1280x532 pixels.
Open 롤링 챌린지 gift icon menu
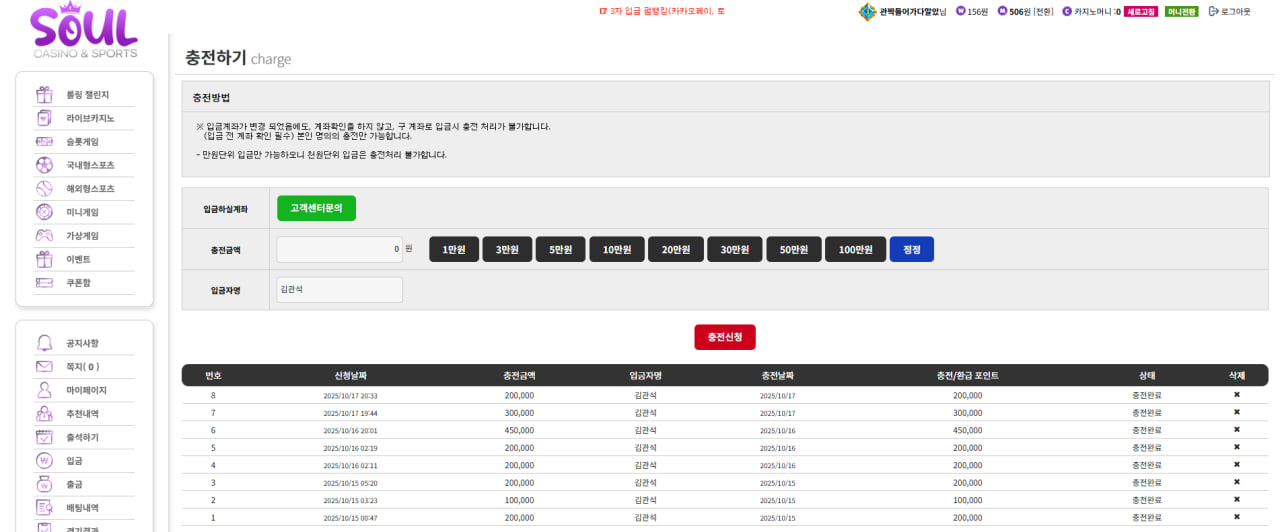44,95
